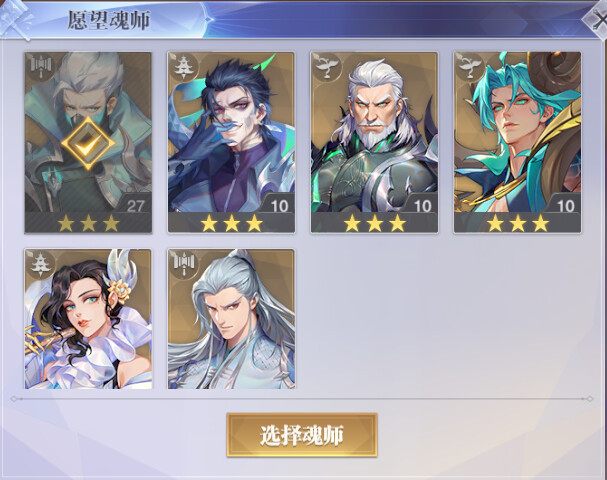Screen dimensions: 607x480
Task: Click tower class icon on black-haired lady card
Action: click(x=39, y=264)
